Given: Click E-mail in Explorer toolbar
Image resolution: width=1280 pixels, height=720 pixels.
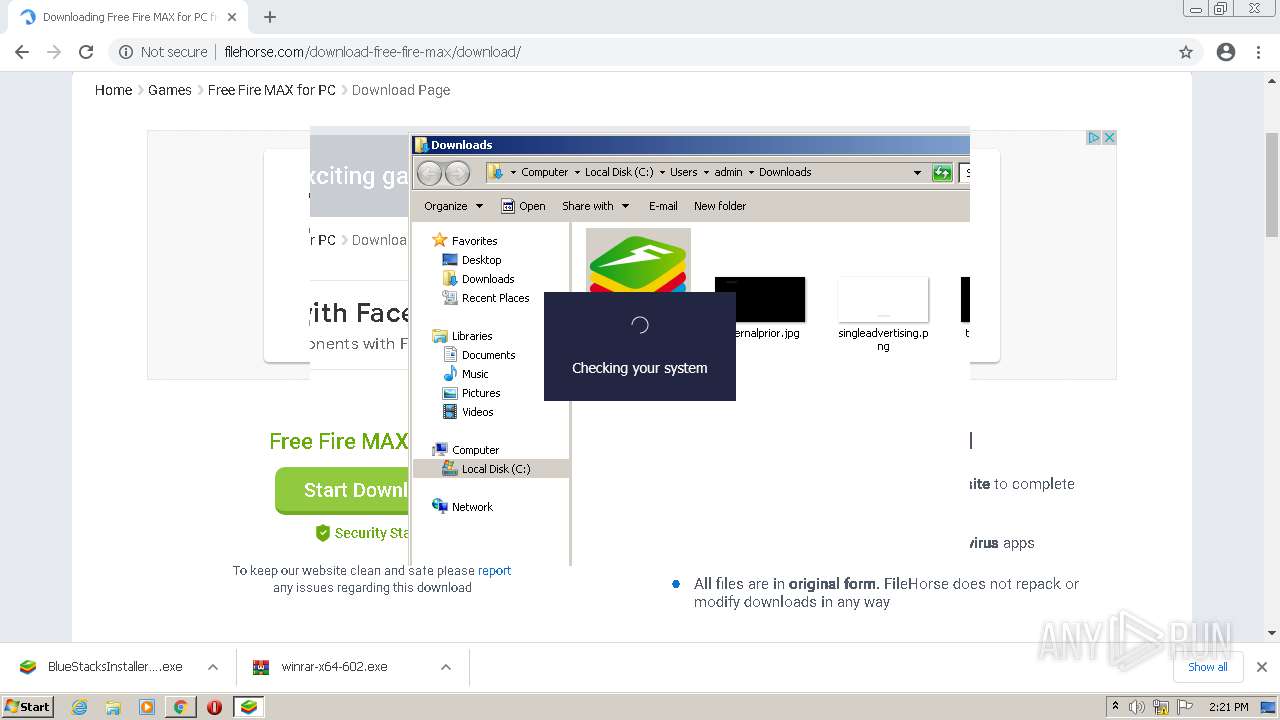Looking at the screenshot, I should point(663,206).
